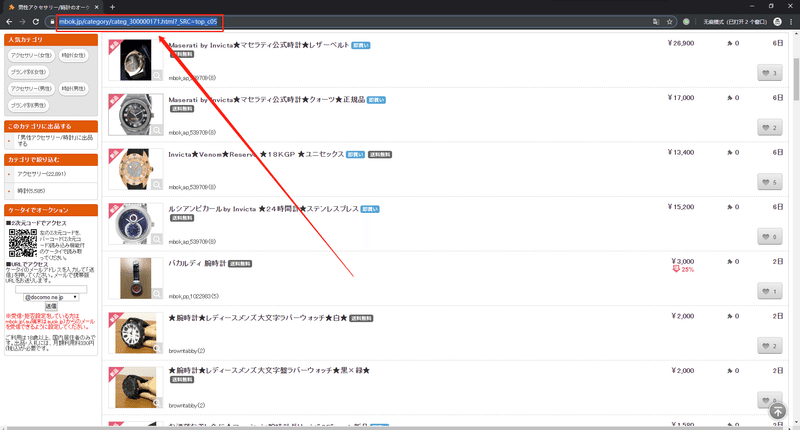This screenshot has width=800, height=430.
Task: Select the 時計(男性) category pill
Action: (x=73, y=88)
